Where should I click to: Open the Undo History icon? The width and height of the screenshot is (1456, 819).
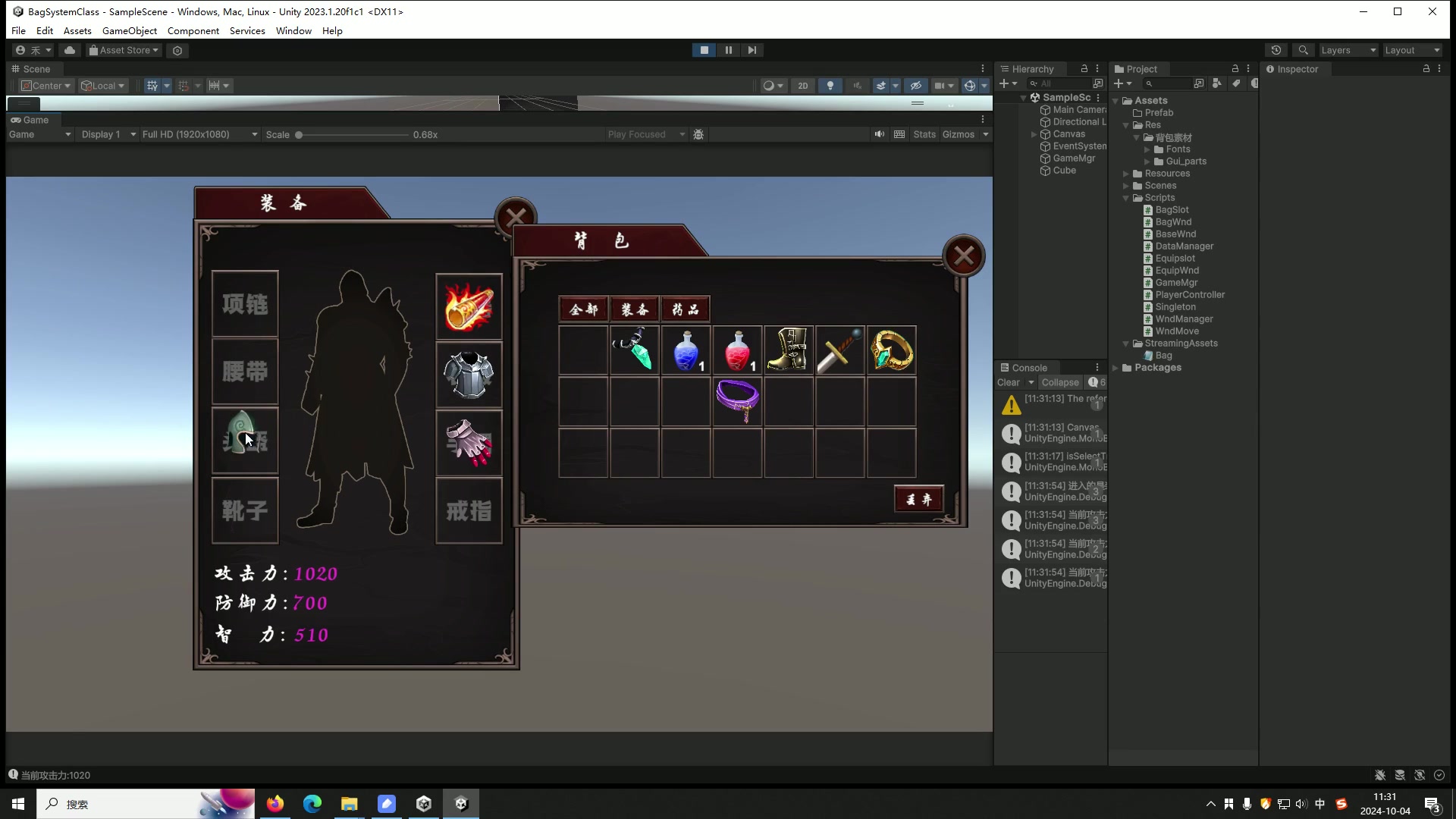(1276, 50)
